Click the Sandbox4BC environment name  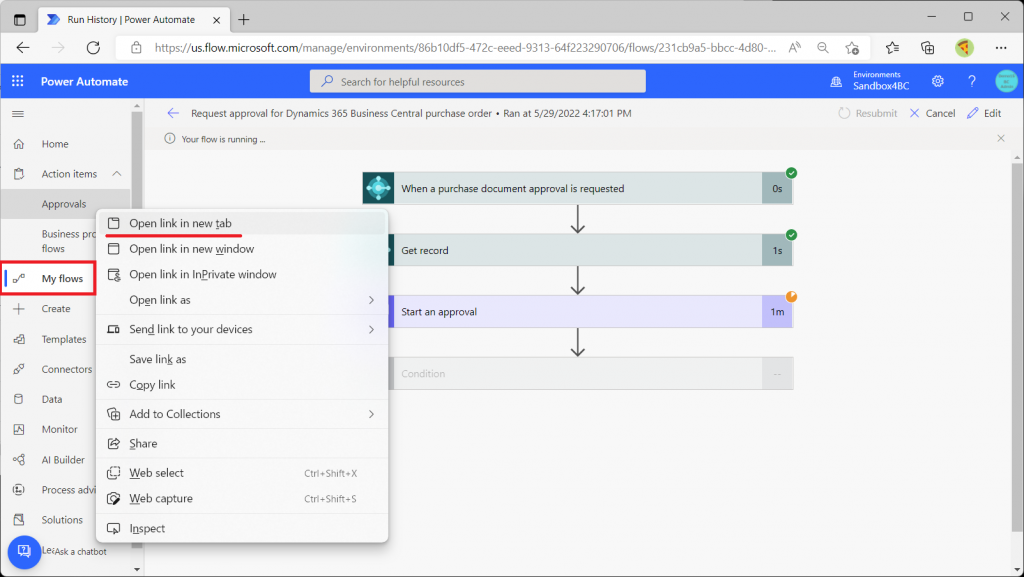coord(880,86)
